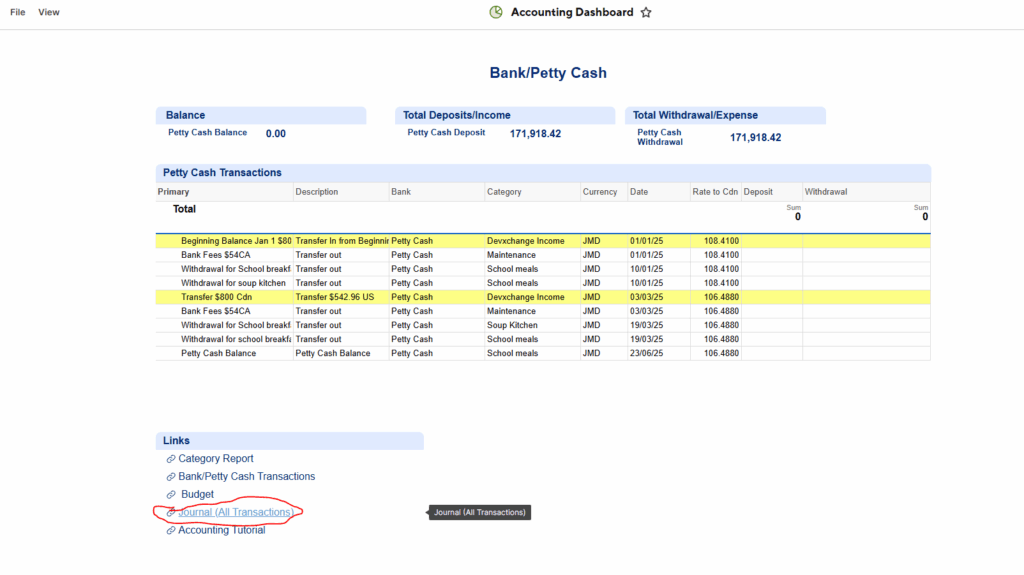Viewport: 1024px width, 575px height.
Task: Click link icon beside Budget
Action: [171, 495]
